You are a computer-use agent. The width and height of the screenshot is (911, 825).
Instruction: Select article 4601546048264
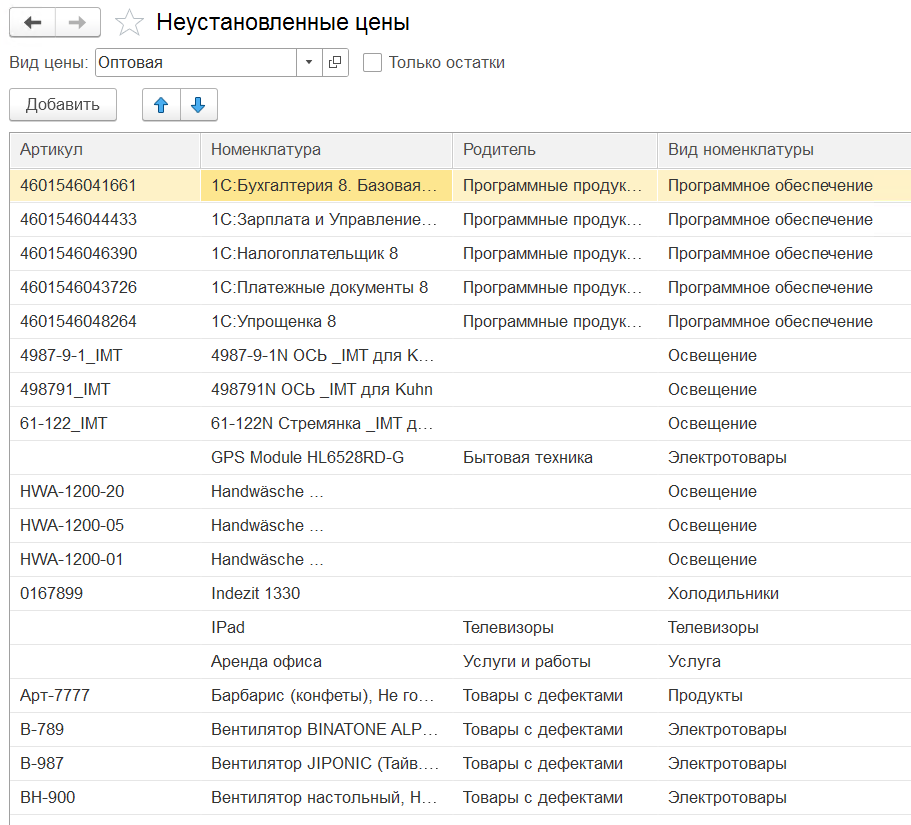click(105, 321)
